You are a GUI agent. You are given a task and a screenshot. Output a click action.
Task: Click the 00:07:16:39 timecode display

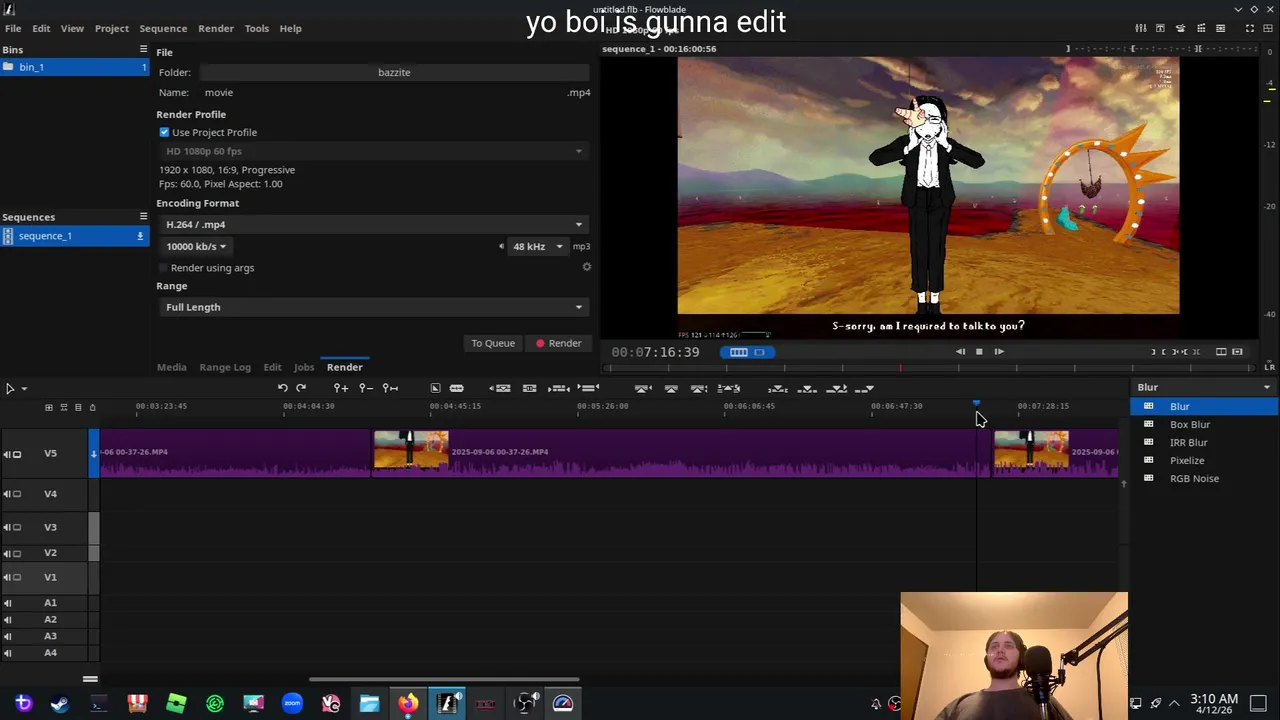pyautogui.click(x=656, y=352)
